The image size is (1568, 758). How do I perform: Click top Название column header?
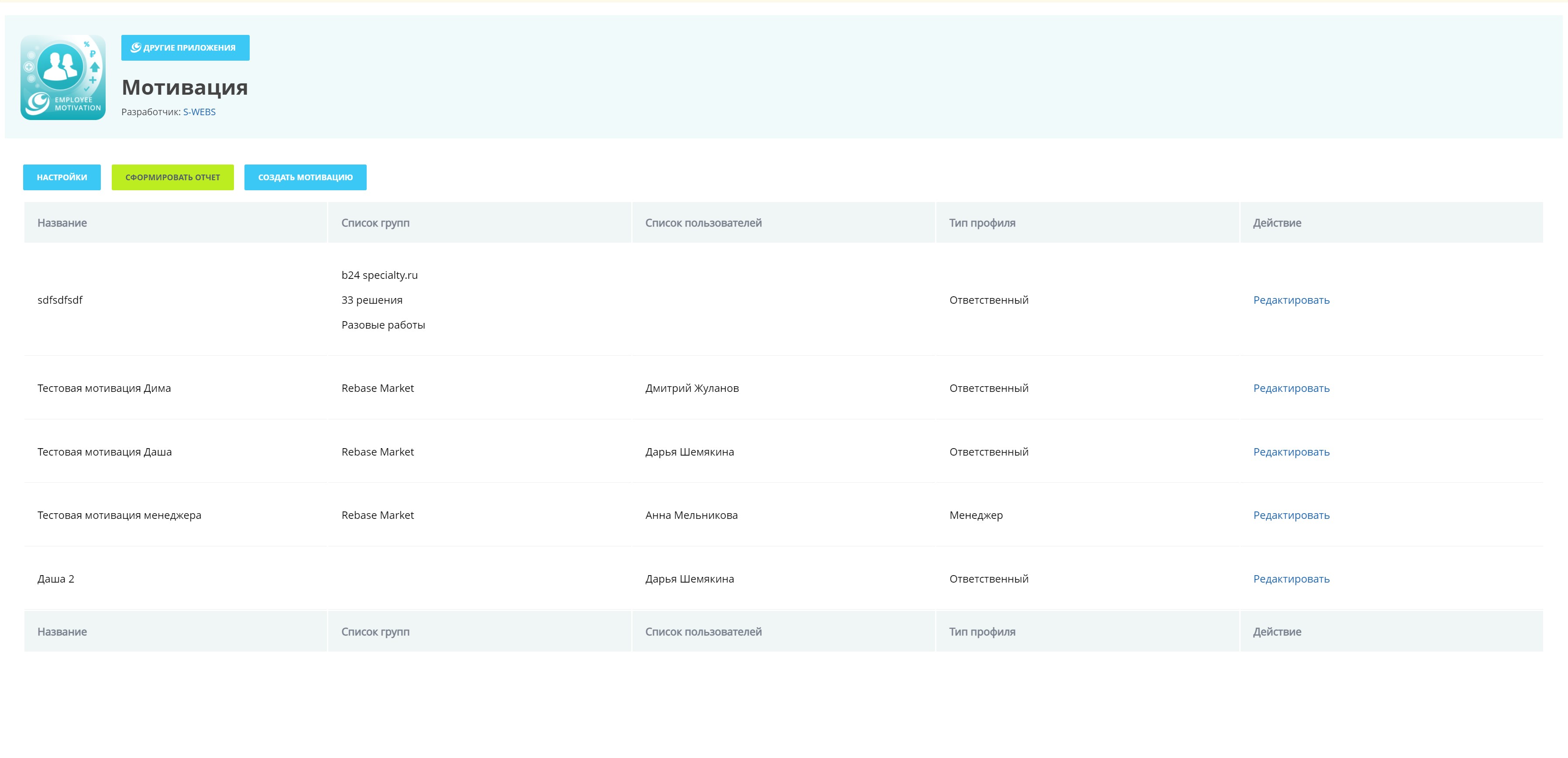tap(62, 223)
